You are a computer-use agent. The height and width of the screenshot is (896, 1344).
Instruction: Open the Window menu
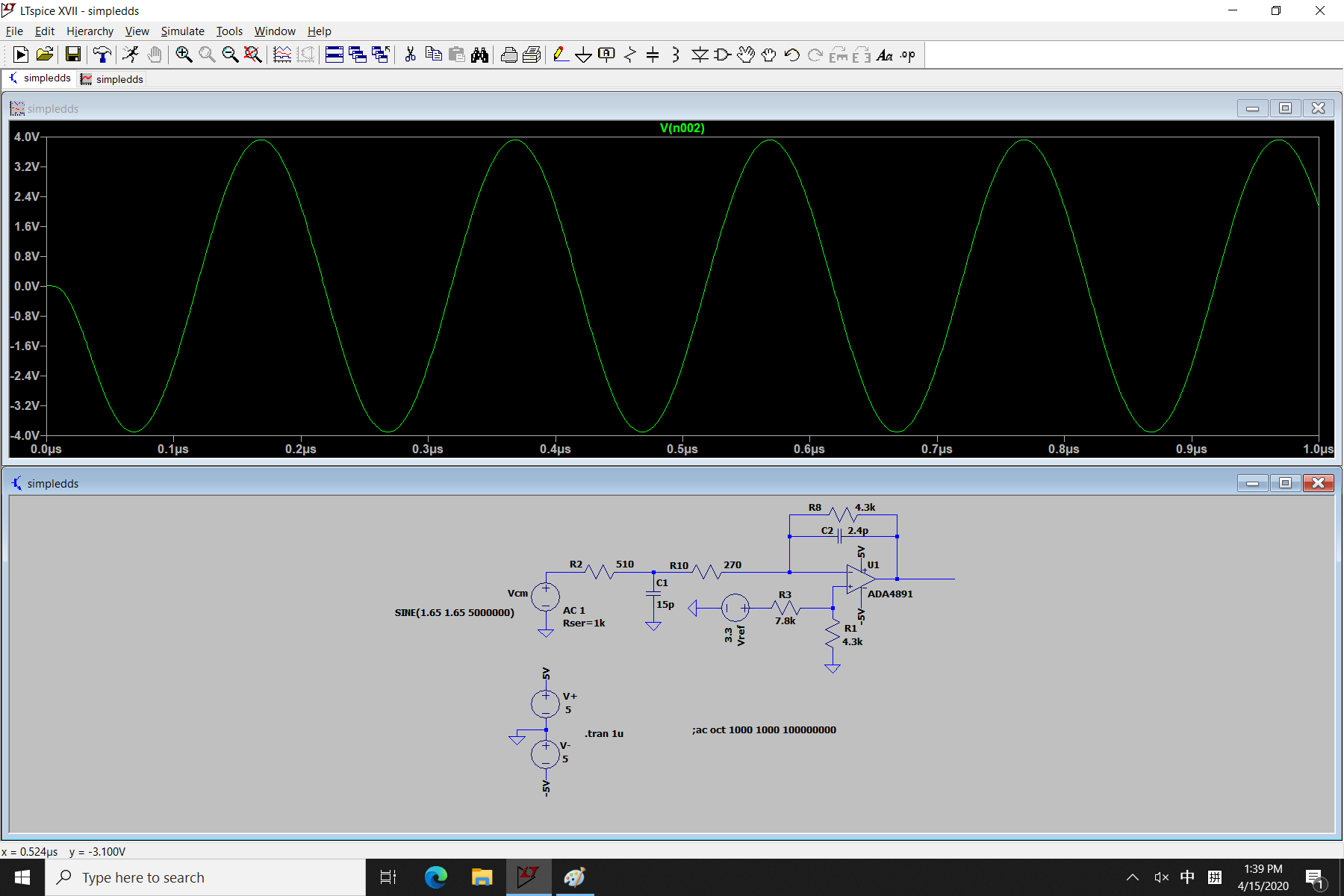(275, 31)
